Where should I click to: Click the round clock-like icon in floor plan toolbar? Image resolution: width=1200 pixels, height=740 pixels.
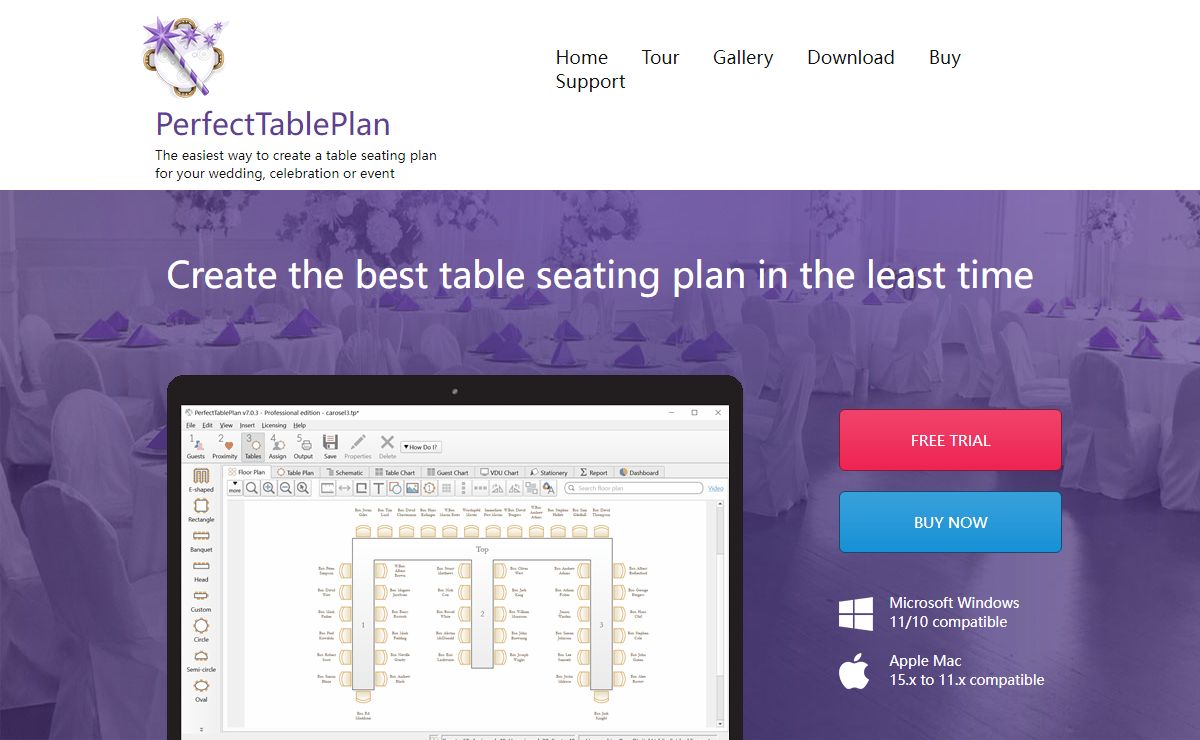tap(429, 488)
